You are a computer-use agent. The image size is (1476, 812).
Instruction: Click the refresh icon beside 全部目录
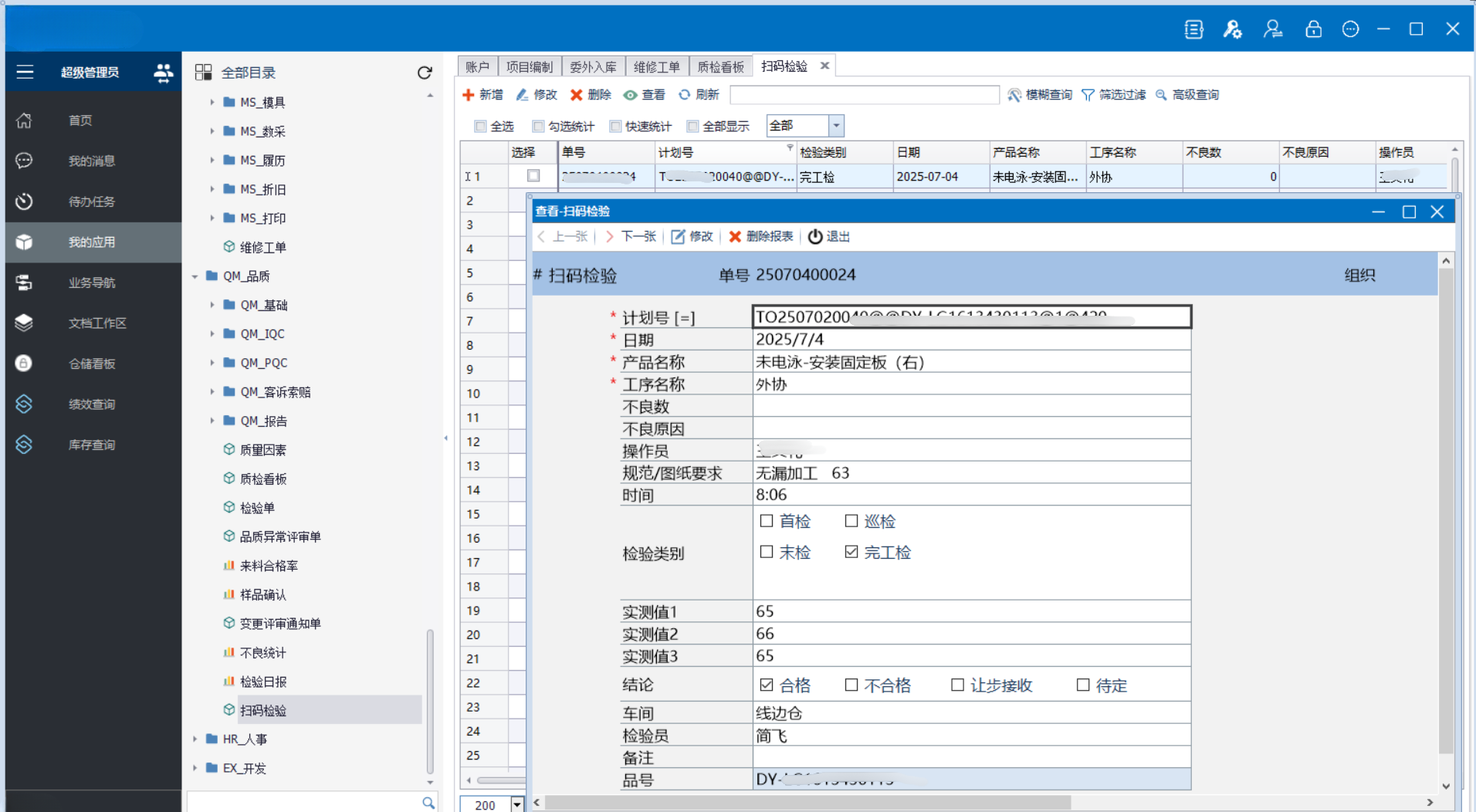(x=425, y=73)
